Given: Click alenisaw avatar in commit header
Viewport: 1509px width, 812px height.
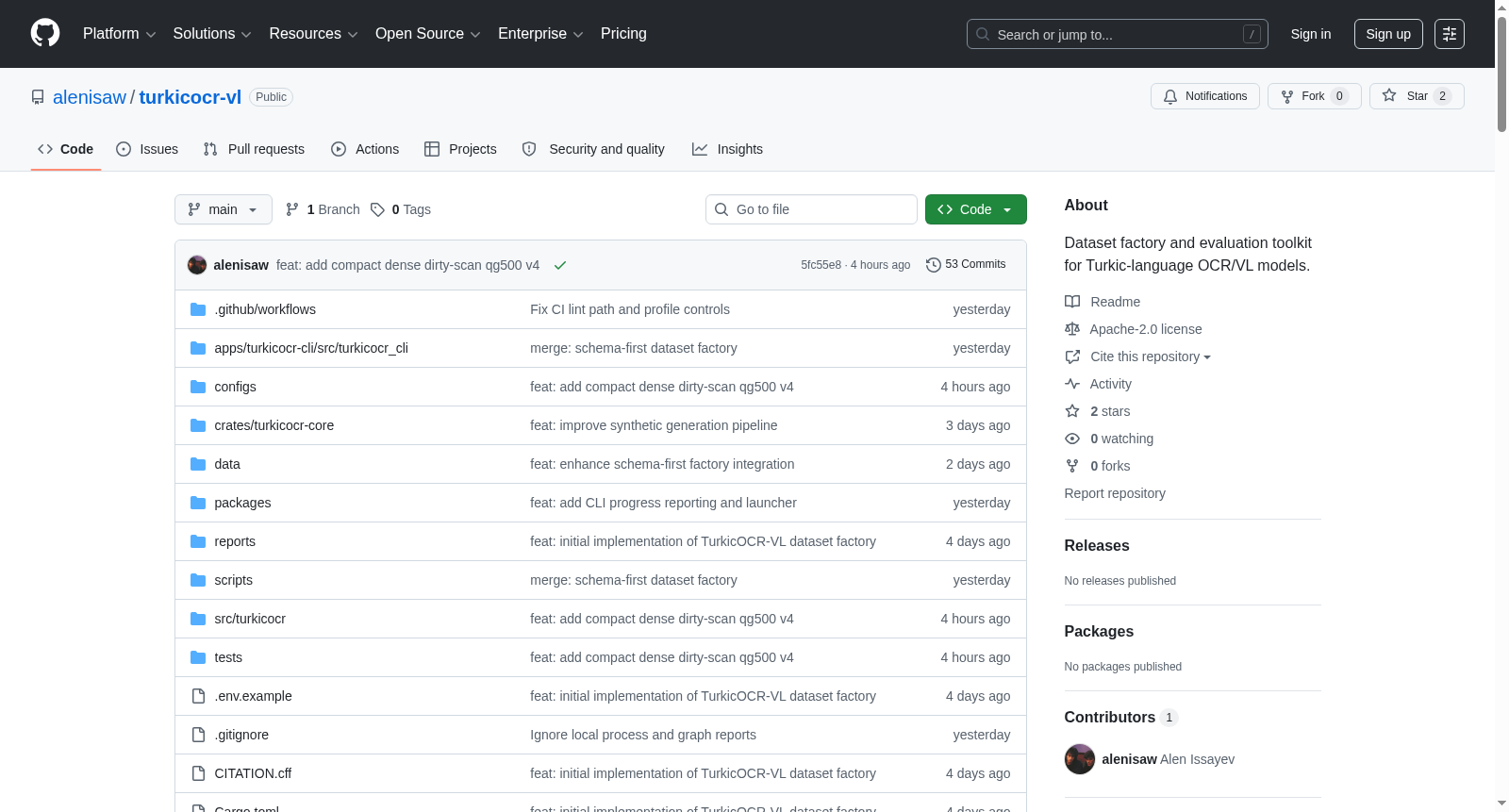Looking at the screenshot, I should tap(197, 265).
